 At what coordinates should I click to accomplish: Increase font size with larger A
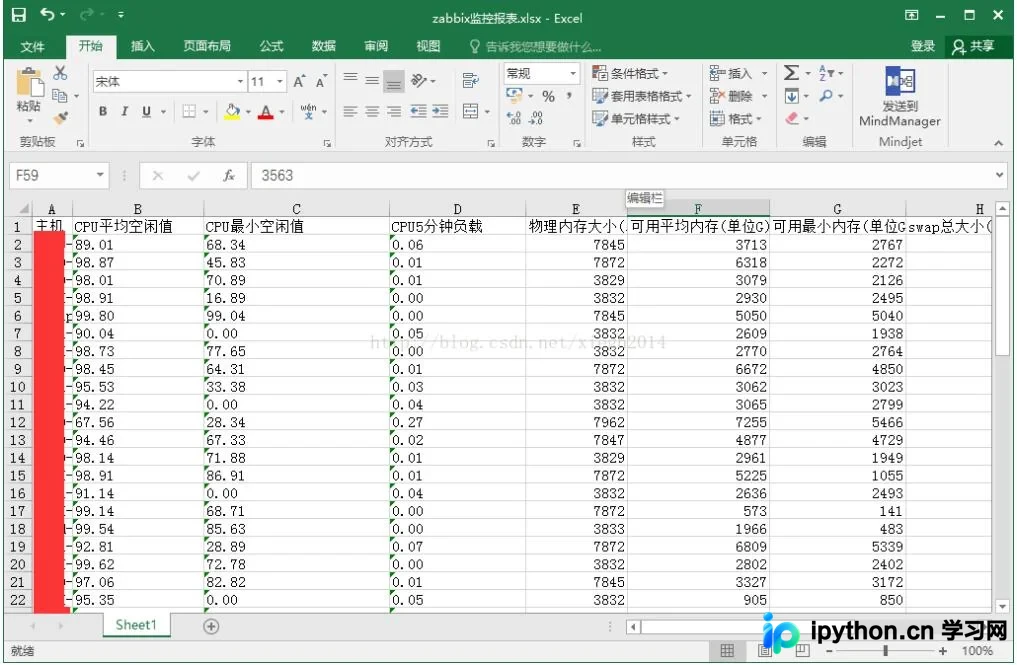click(299, 81)
